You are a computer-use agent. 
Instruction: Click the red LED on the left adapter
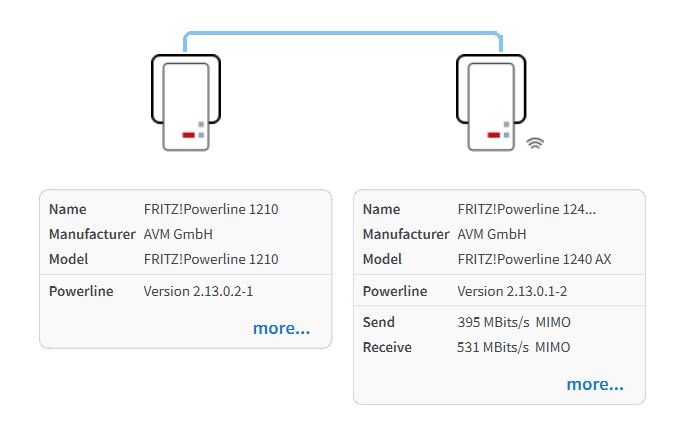[x=188, y=134]
